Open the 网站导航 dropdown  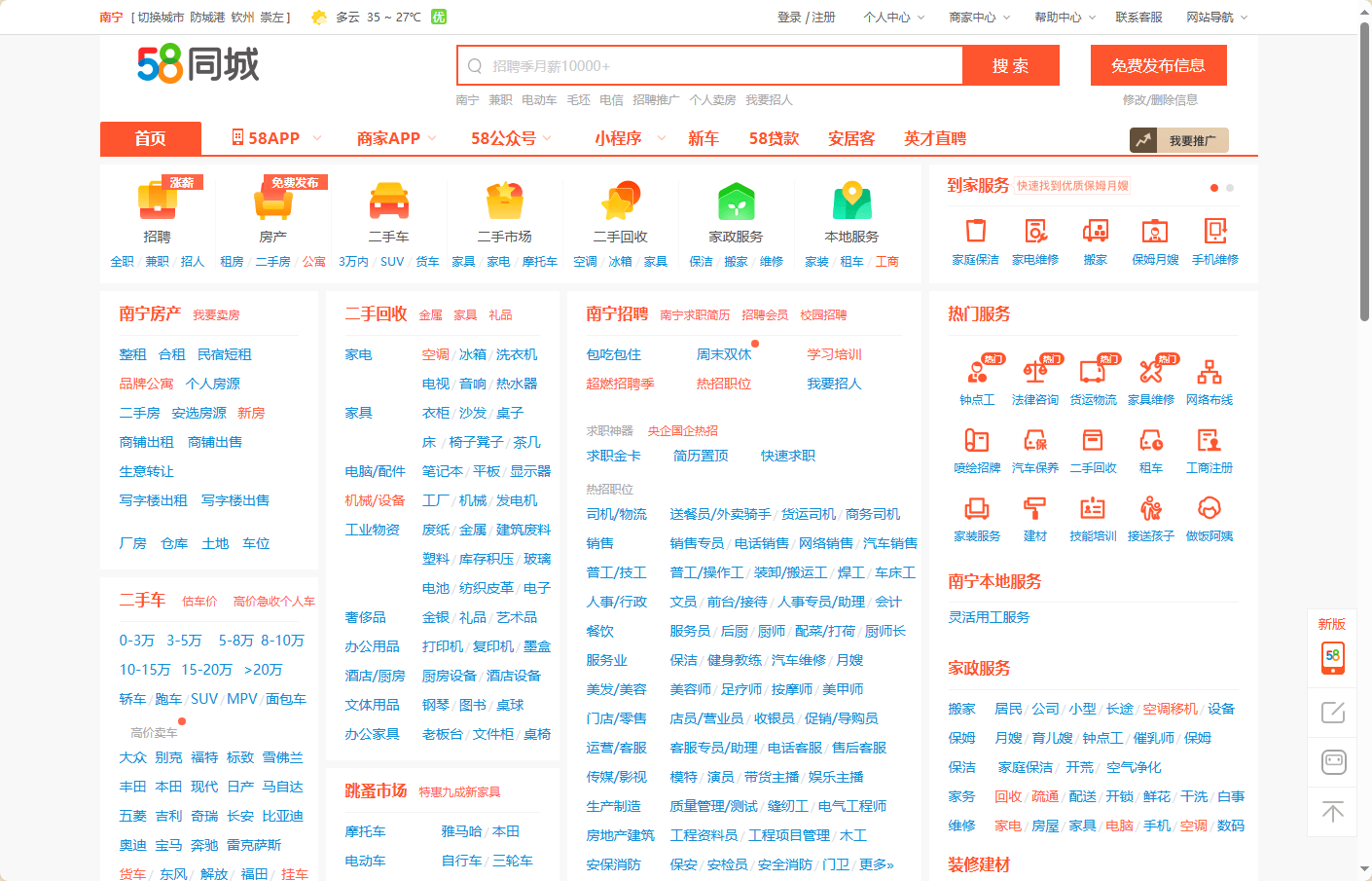[1216, 18]
